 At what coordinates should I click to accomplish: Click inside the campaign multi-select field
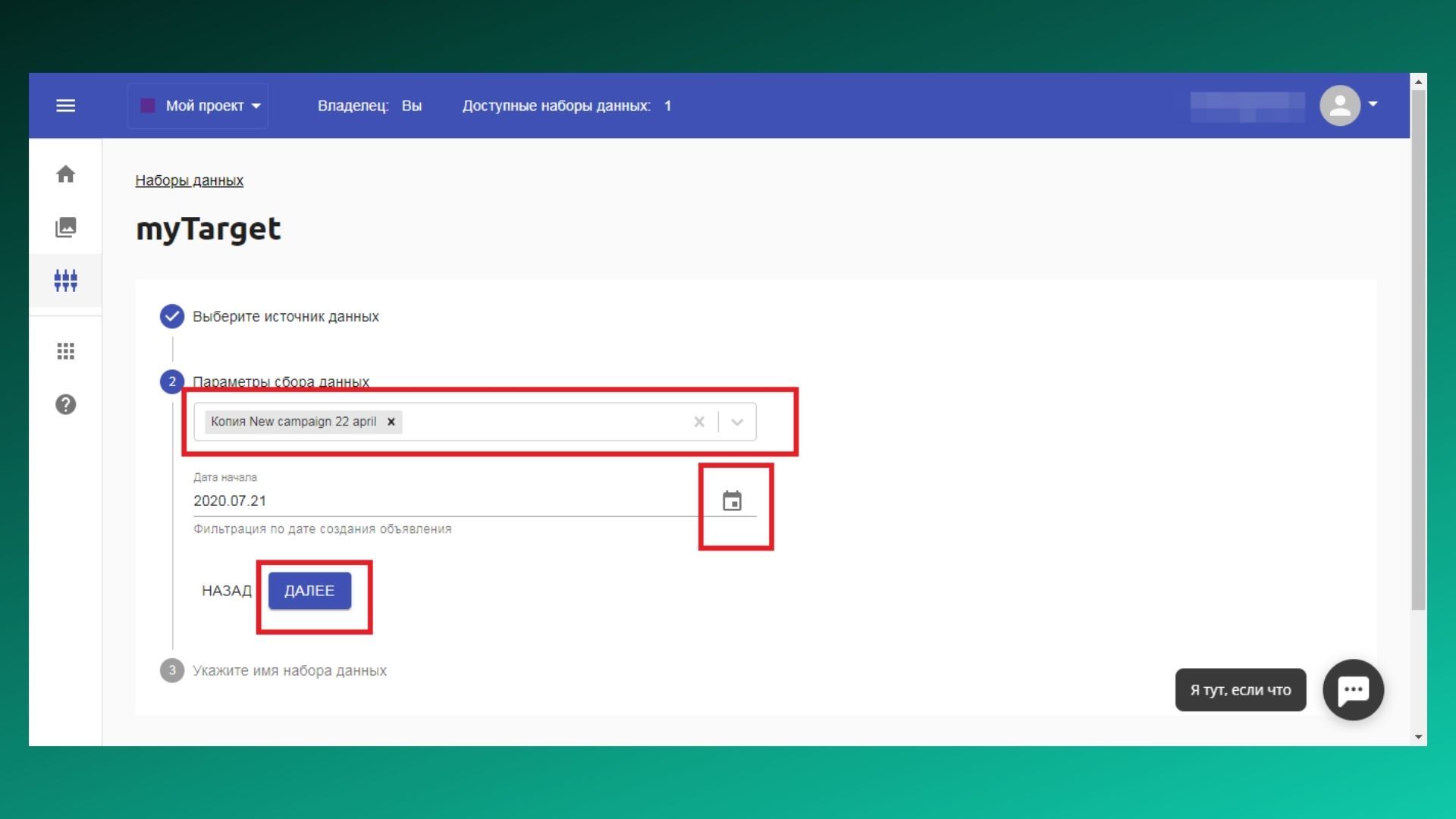point(475,422)
